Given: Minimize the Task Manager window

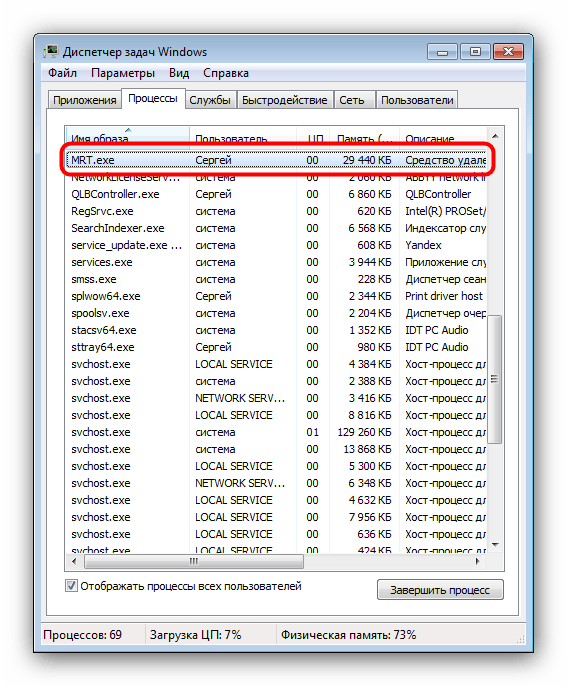Looking at the screenshot, I should coord(442,52).
